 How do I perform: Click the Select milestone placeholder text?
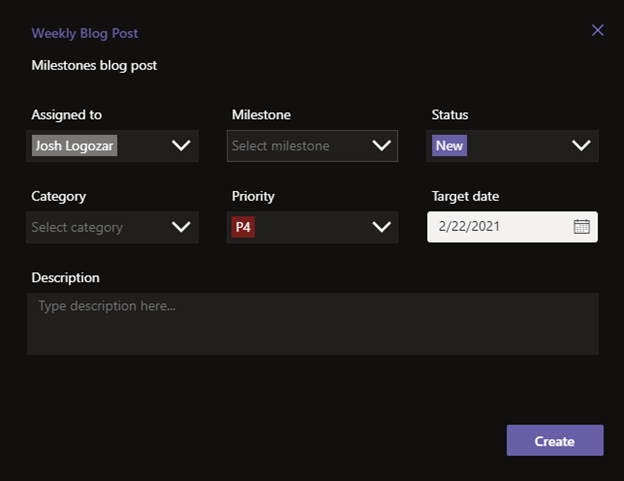pos(281,146)
